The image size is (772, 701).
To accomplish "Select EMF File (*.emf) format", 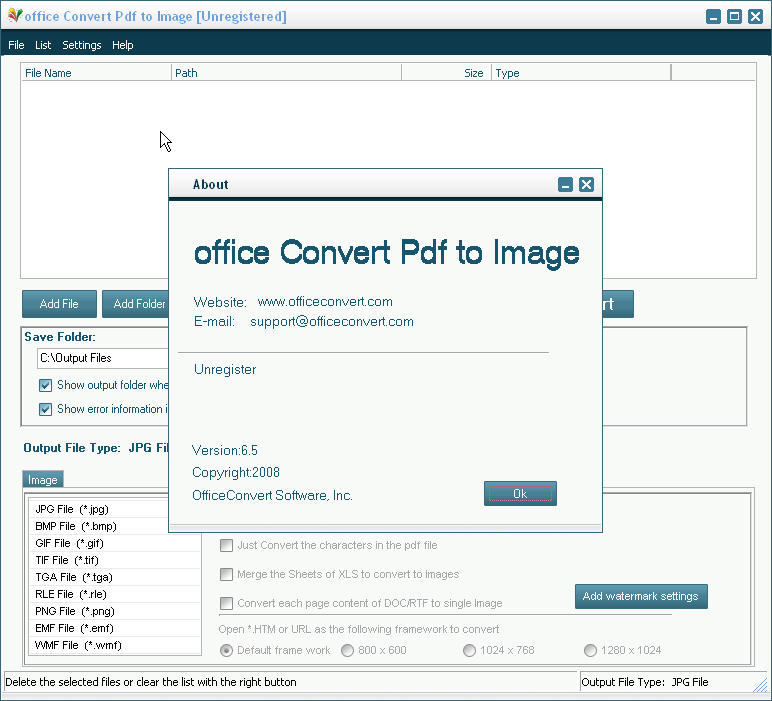I will point(115,628).
